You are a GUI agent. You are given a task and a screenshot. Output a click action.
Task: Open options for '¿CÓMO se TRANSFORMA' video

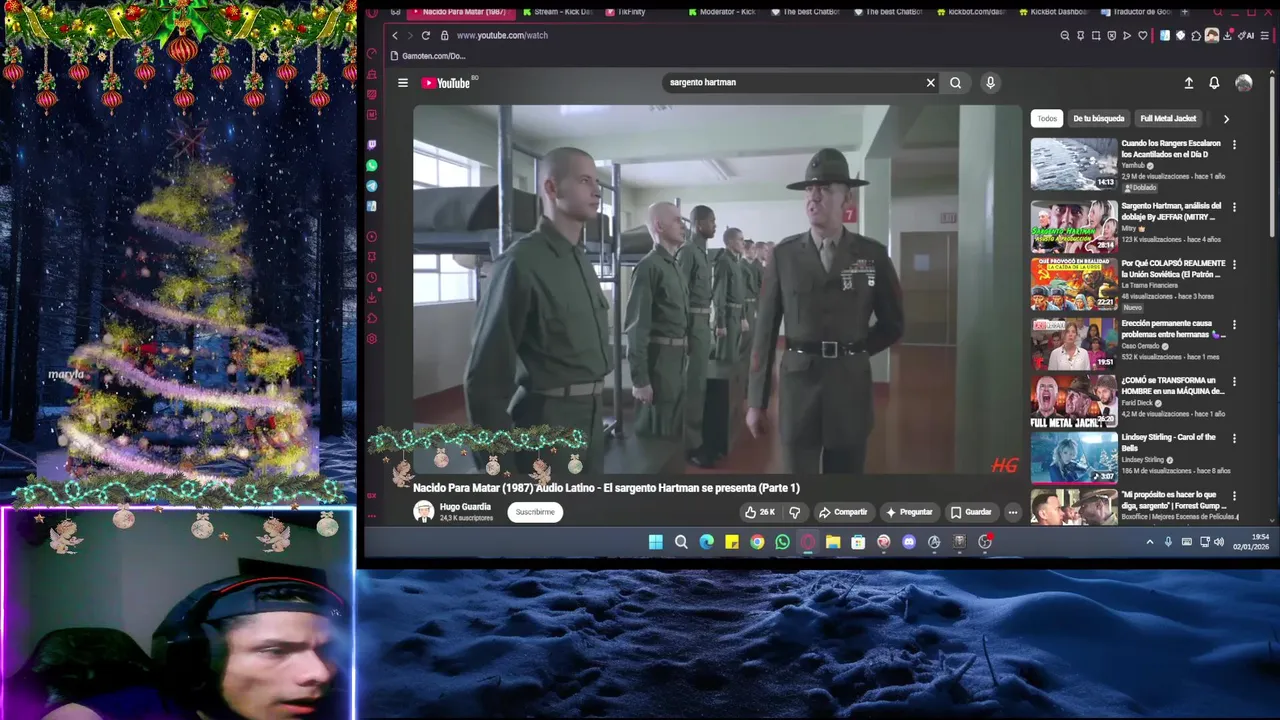(x=1234, y=382)
